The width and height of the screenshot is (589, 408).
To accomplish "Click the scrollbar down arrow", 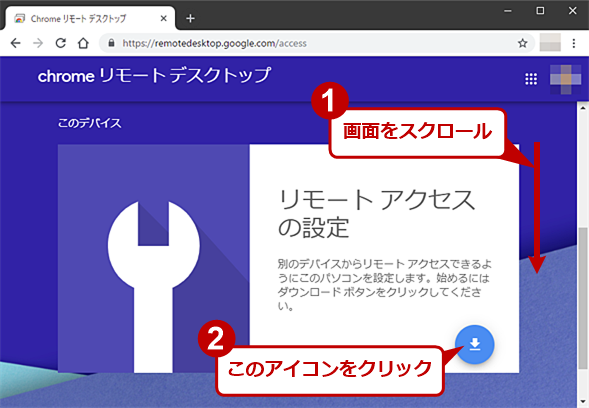I will tap(583, 402).
